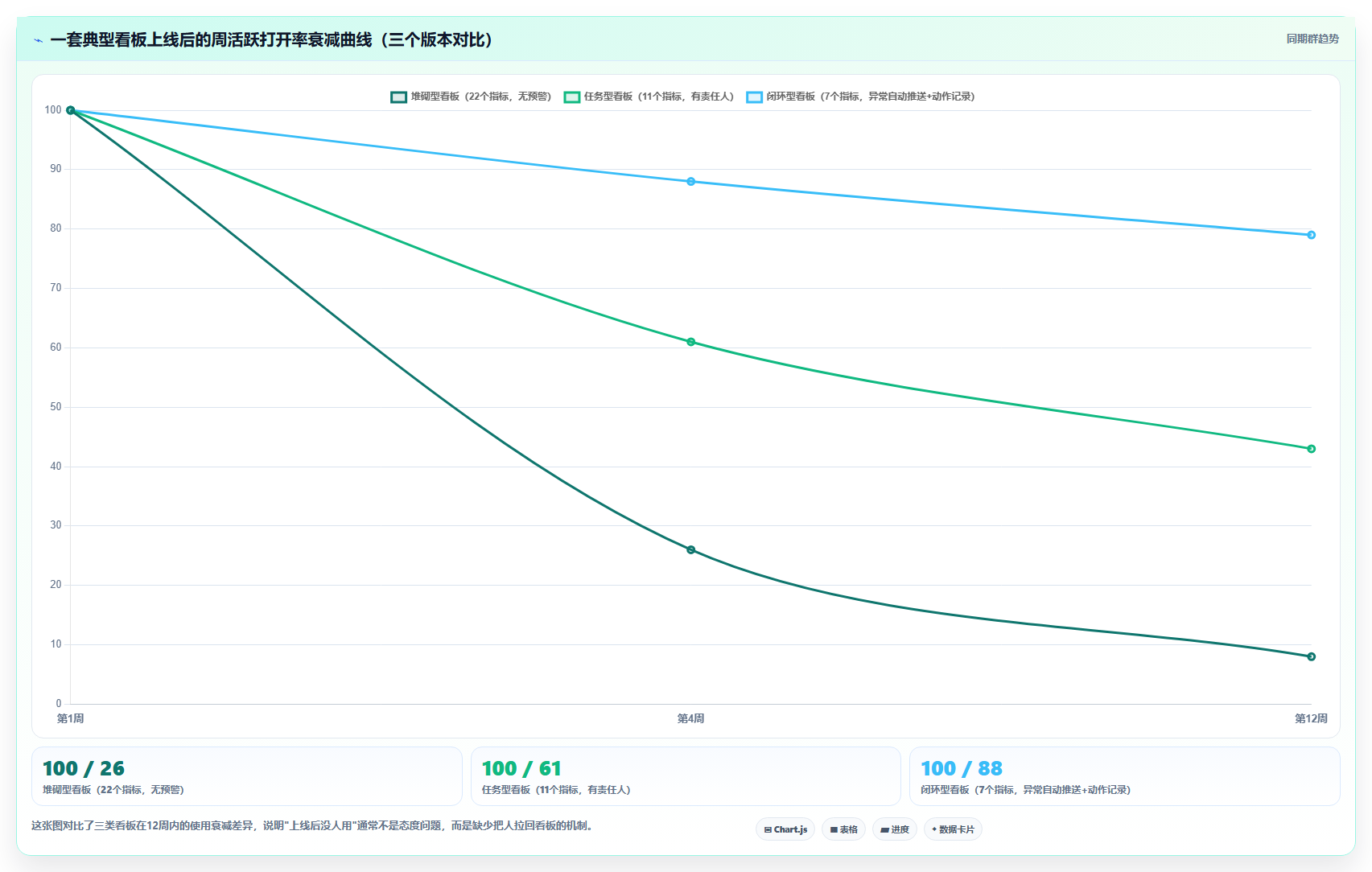Click the y-axis label 50

click(x=56, y=407)
